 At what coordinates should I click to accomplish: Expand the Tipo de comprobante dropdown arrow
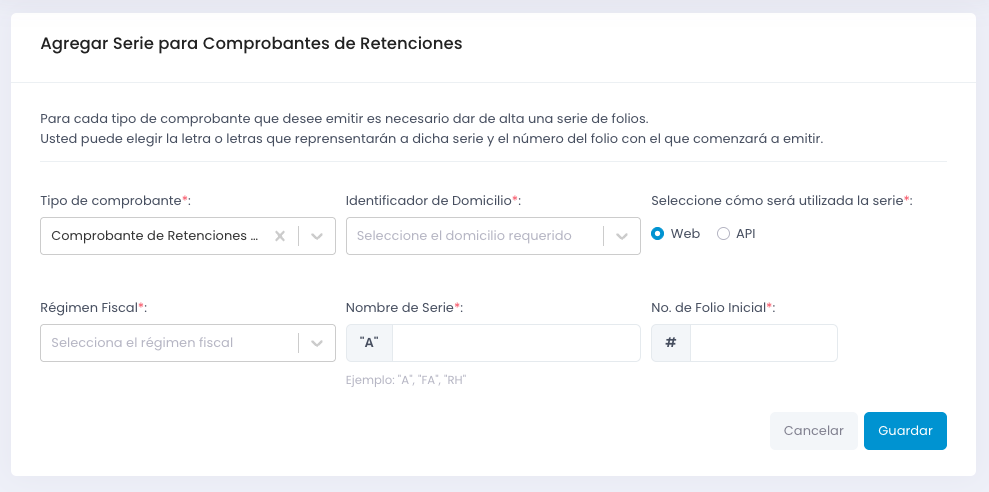317,236
